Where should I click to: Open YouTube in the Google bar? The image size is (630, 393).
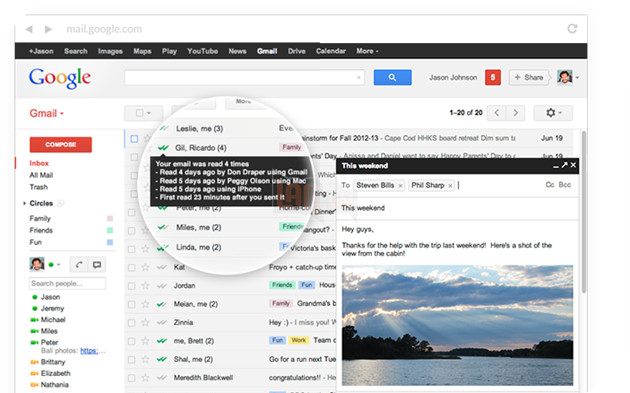(x=202, y=51)
